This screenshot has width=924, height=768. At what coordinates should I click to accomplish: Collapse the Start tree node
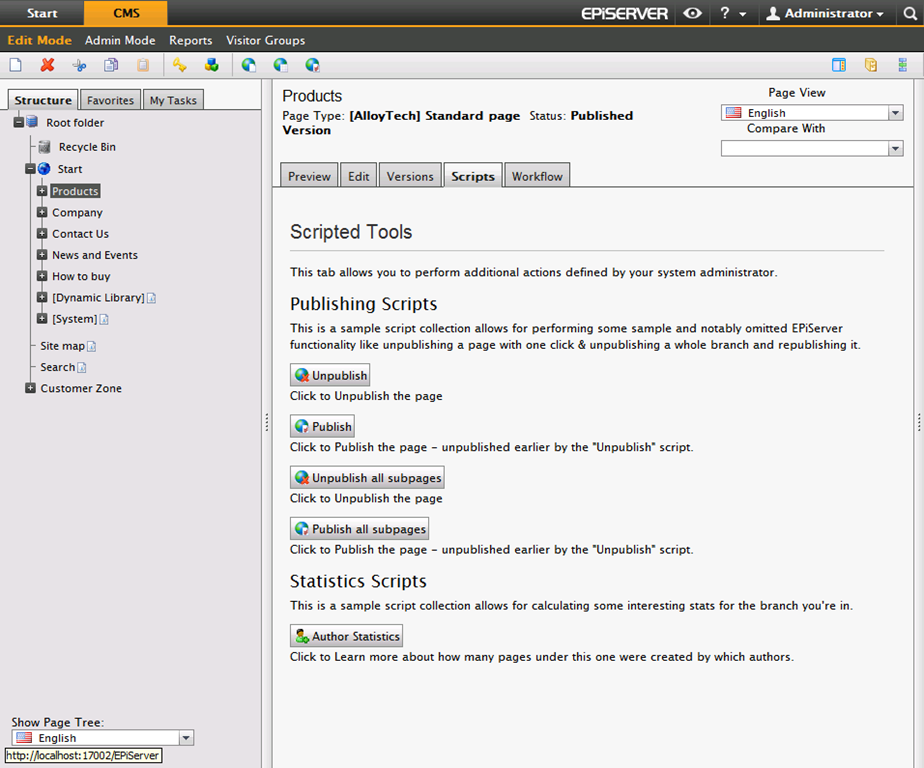point(31,169)
